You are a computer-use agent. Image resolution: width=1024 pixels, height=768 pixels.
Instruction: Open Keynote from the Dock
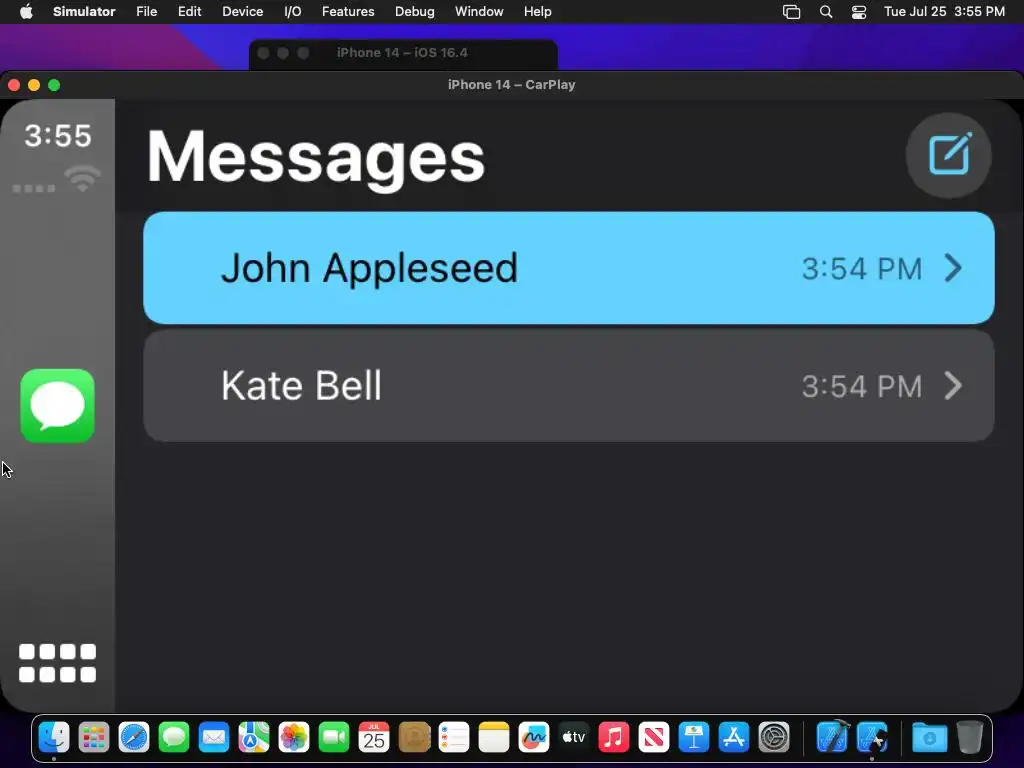694,737
